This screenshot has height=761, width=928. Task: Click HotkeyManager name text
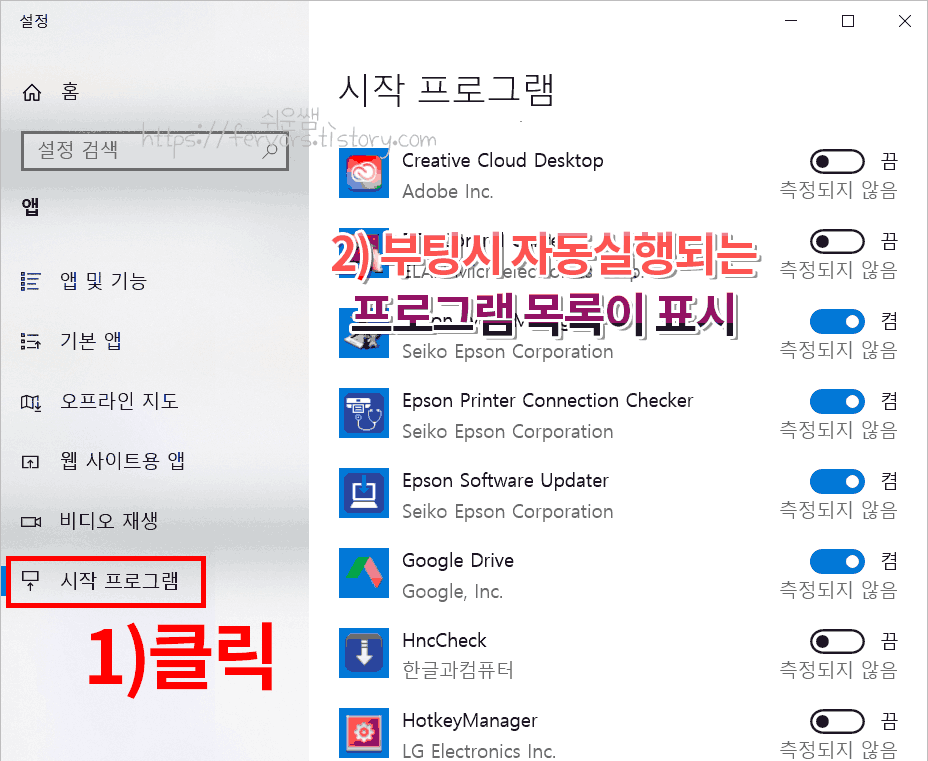(470, 721)
